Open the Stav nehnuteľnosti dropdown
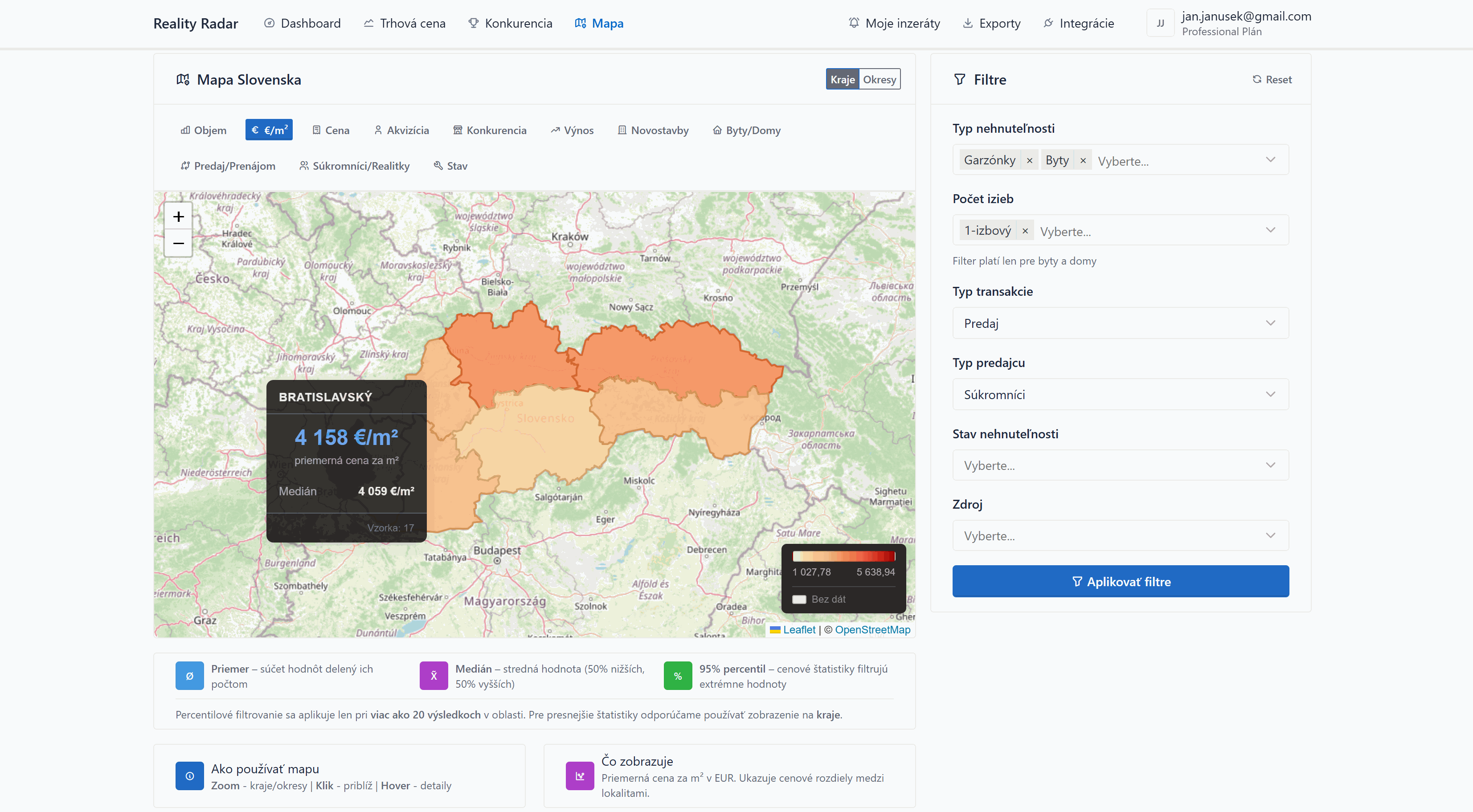The width and height of the screenshot is (1473, 812). coord(1120,465)
